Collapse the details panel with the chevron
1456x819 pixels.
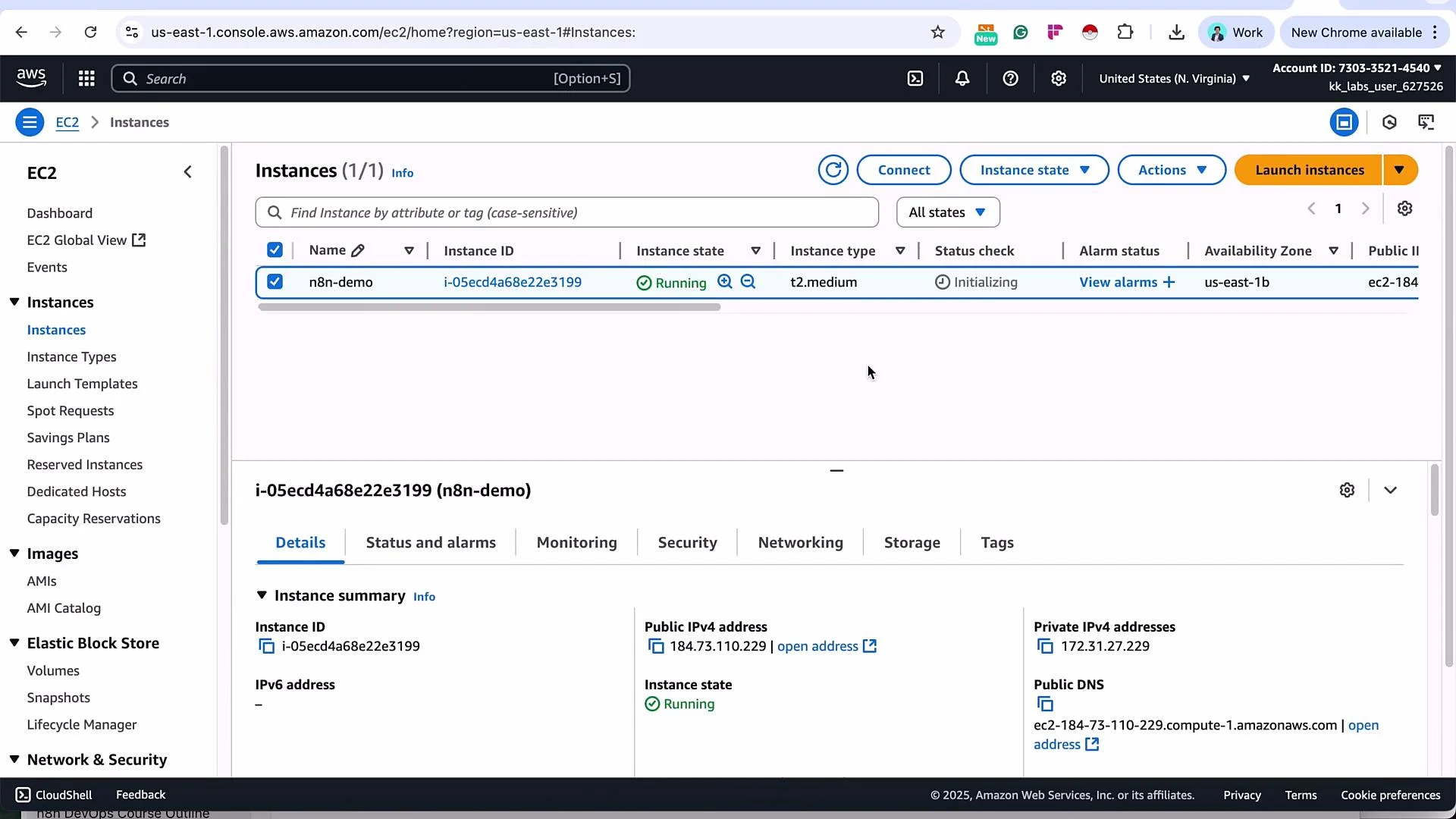(1390, 490)
